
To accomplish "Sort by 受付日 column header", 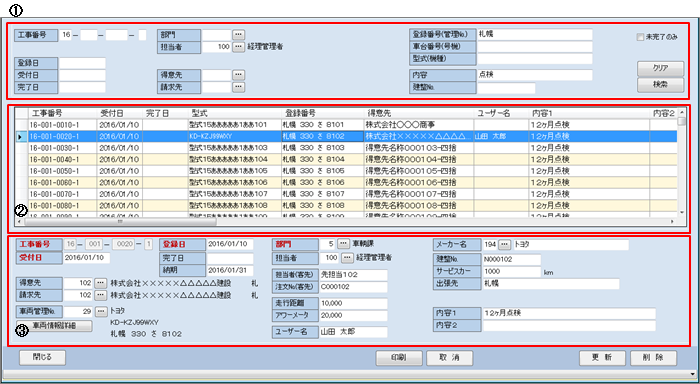I will pyautogui.click(x=120, y=113).
